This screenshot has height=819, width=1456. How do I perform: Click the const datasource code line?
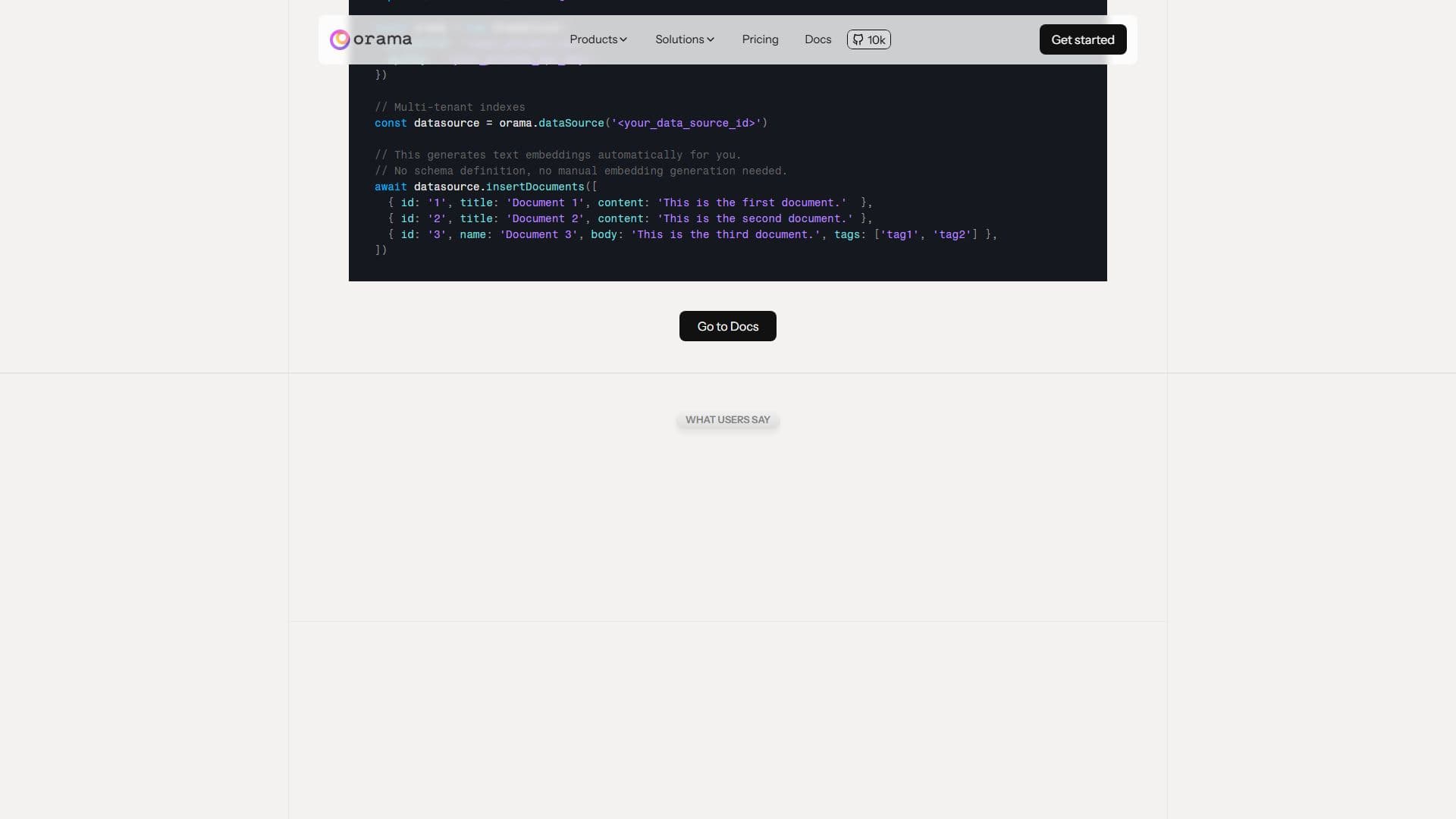571,123
